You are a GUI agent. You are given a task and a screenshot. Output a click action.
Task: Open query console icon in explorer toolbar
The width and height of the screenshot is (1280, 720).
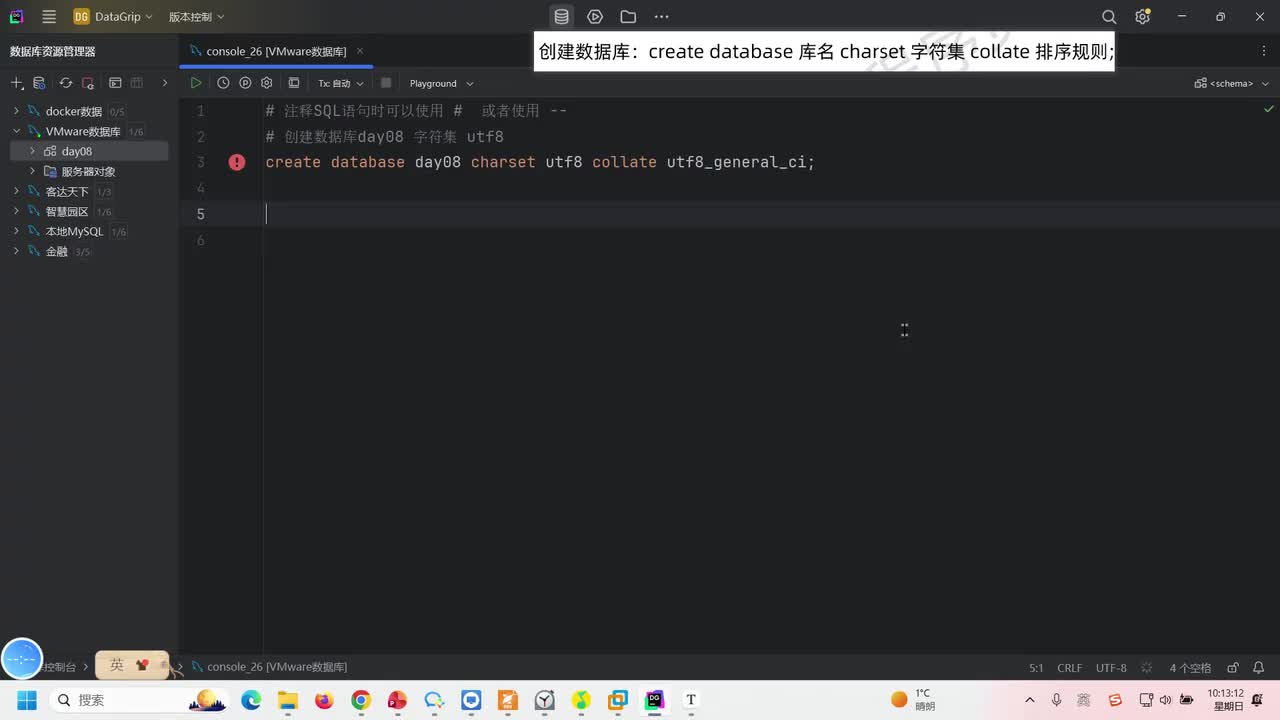coord(115,83)
